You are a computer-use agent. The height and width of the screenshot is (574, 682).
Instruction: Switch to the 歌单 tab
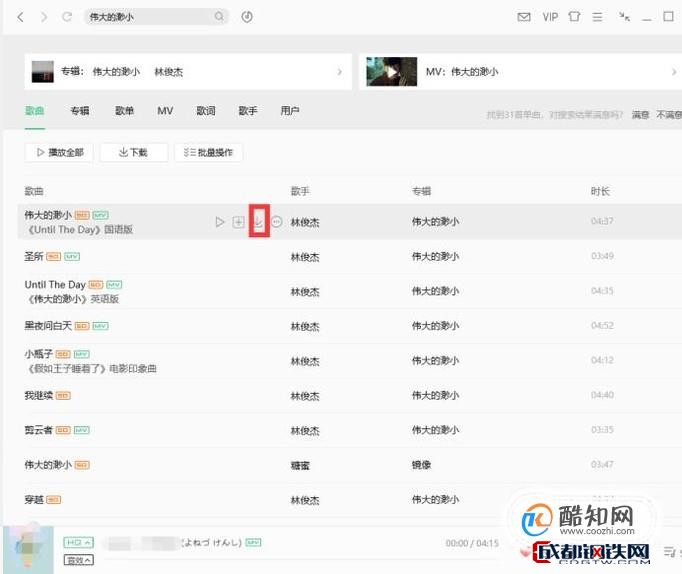click(124, 111)
